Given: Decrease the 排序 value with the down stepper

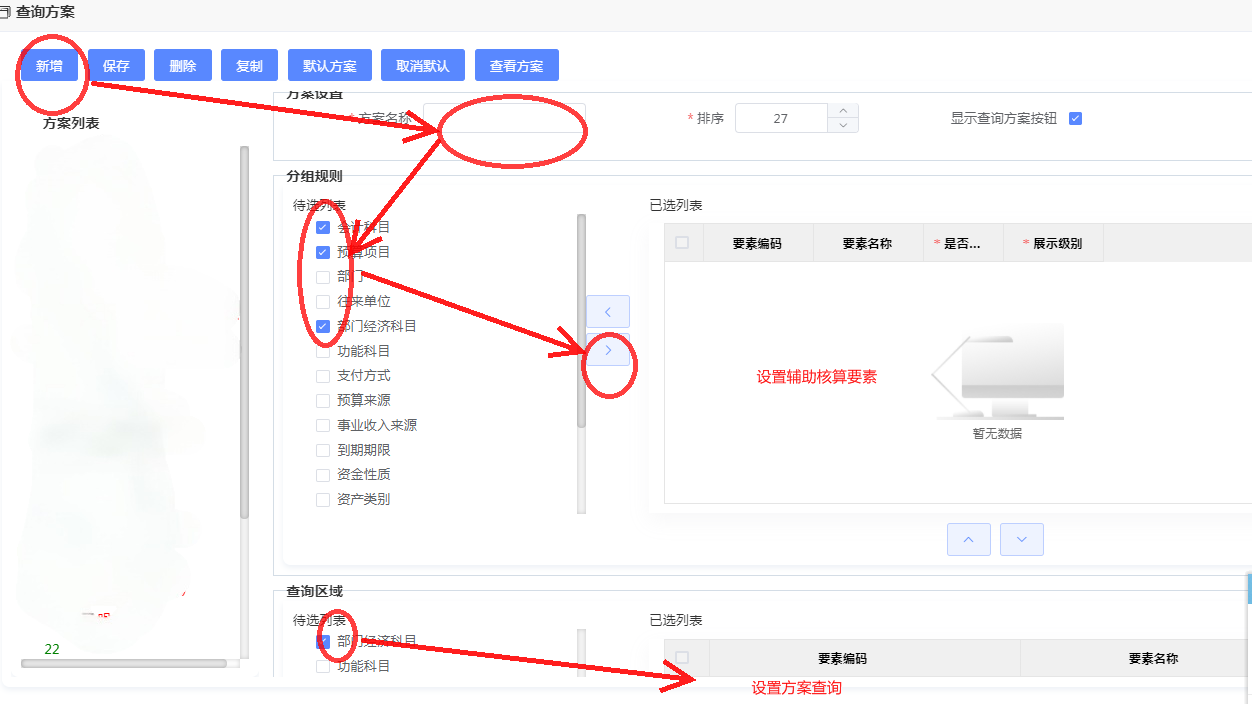Looking at the screenshot, I should coord(843,126).
